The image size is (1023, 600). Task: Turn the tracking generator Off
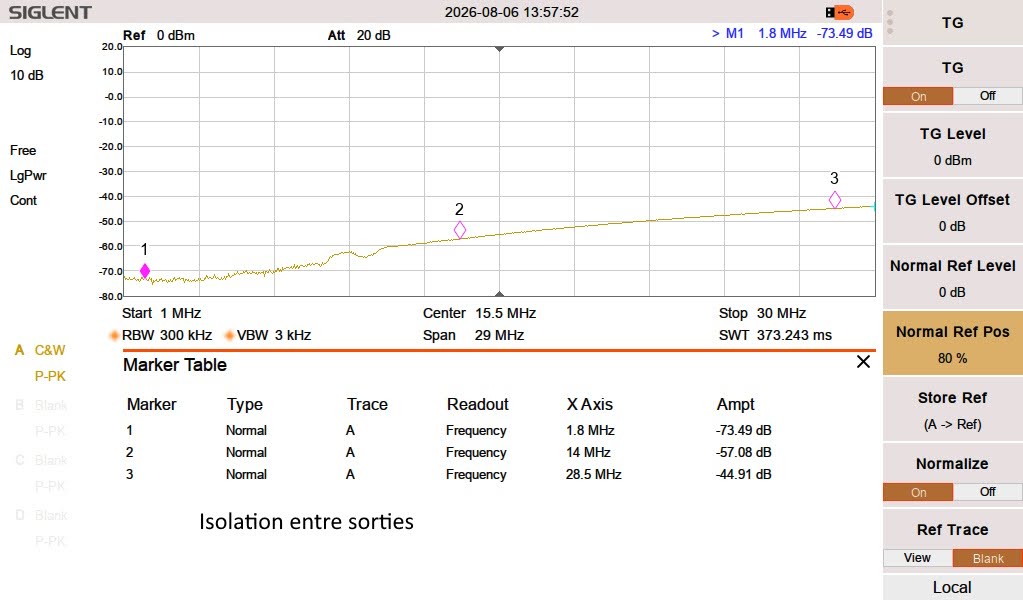point(988,96)
